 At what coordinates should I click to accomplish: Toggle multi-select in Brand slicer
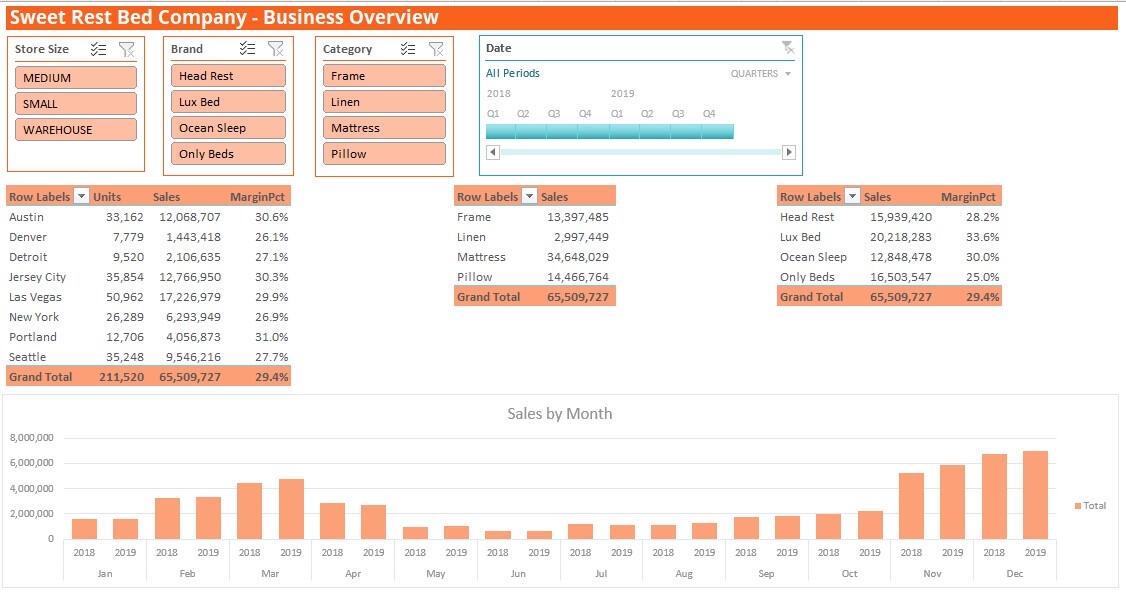tap(248, 49)
